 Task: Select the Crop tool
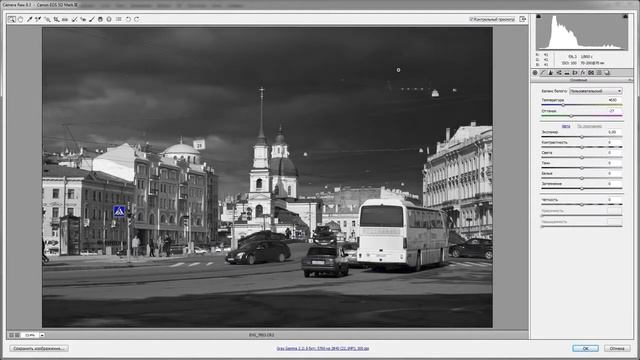(x=56, y=19)
